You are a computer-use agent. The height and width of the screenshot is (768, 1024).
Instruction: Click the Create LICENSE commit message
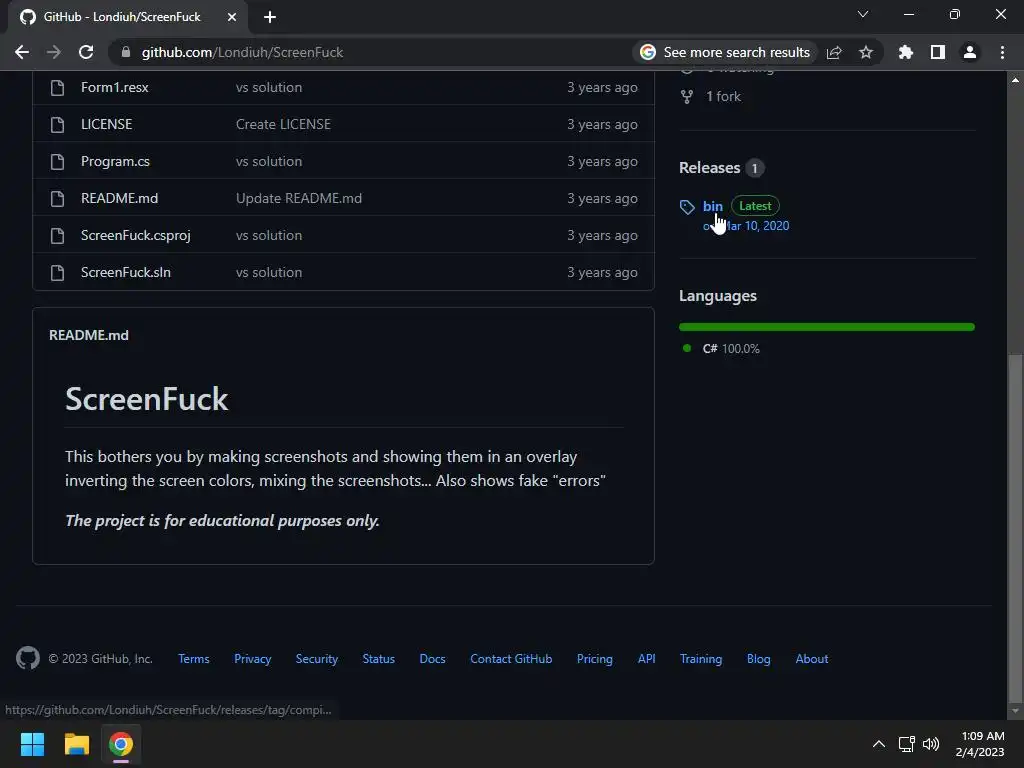pos(283,124)
